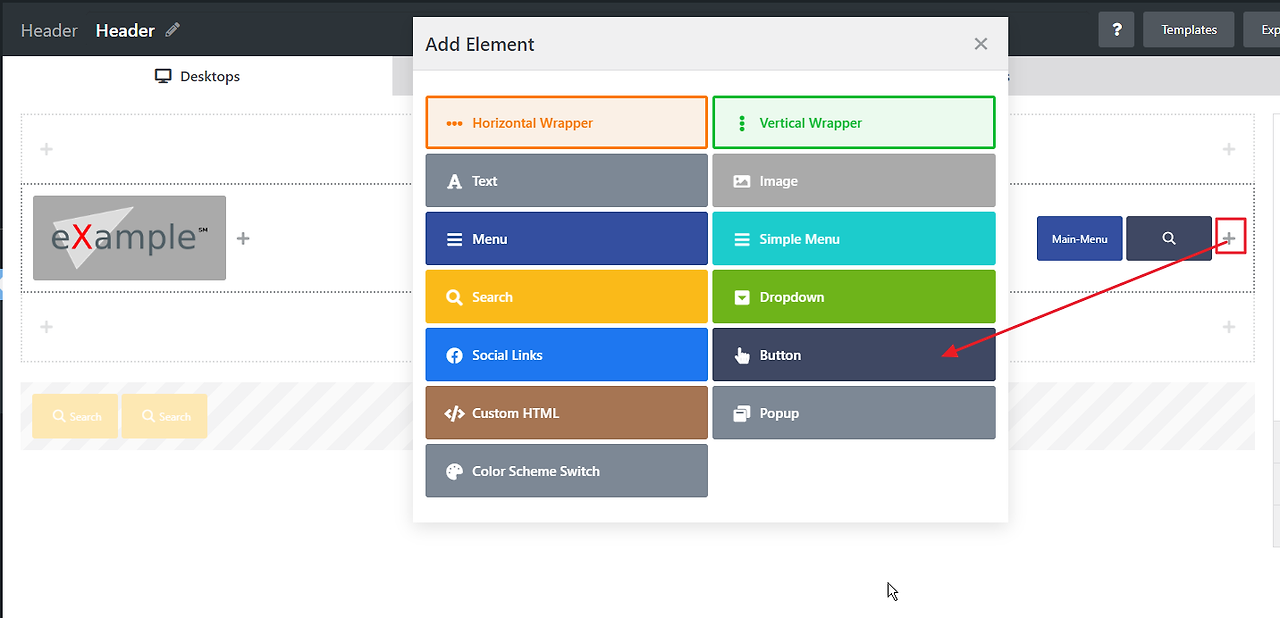The image size is (1280, 618).
Task: Open the Templates button
Action: click(1189, 30)
